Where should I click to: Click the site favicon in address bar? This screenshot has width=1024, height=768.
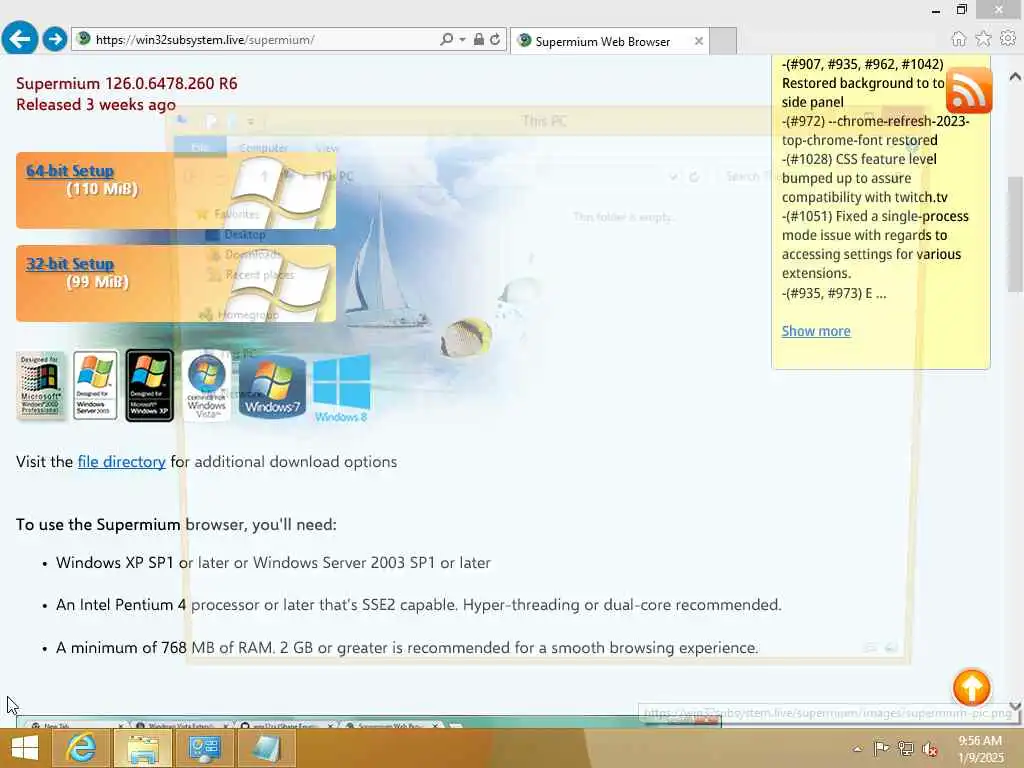pyautogui.click(x=84, y=39)
